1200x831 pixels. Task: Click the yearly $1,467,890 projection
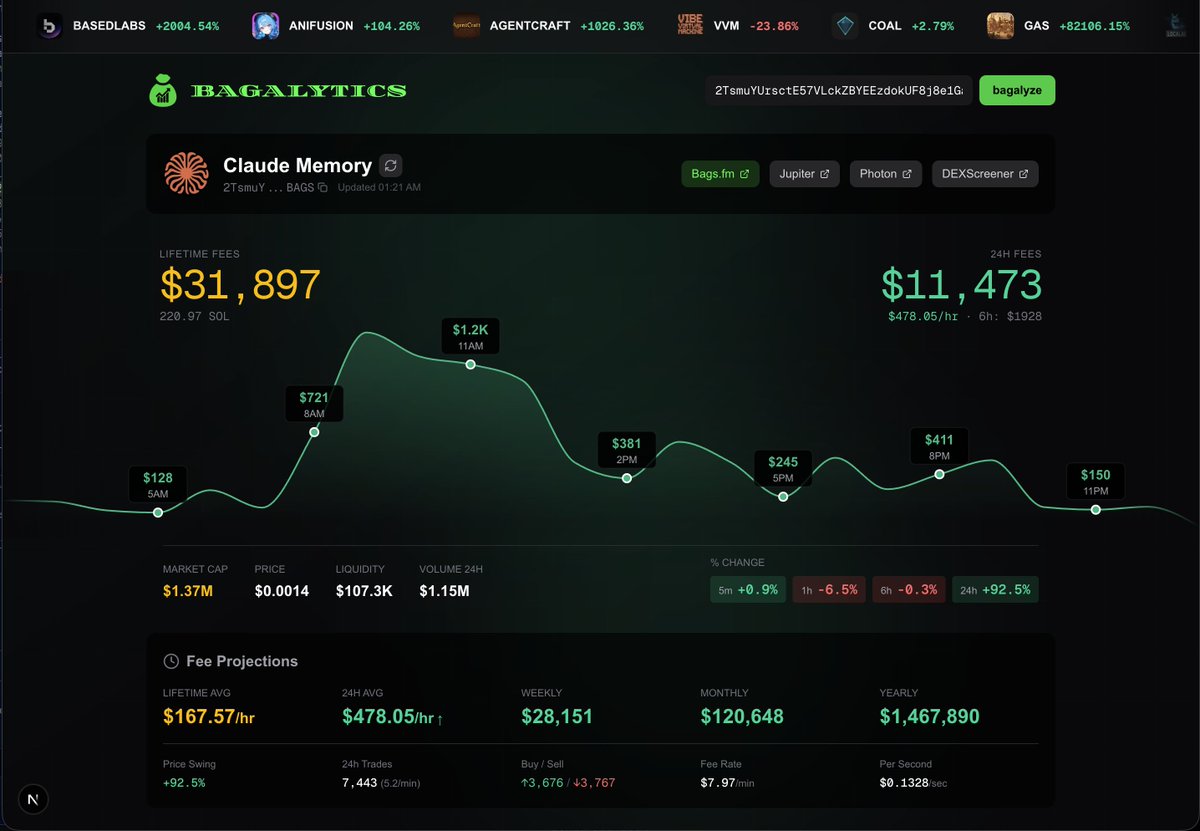930,717
